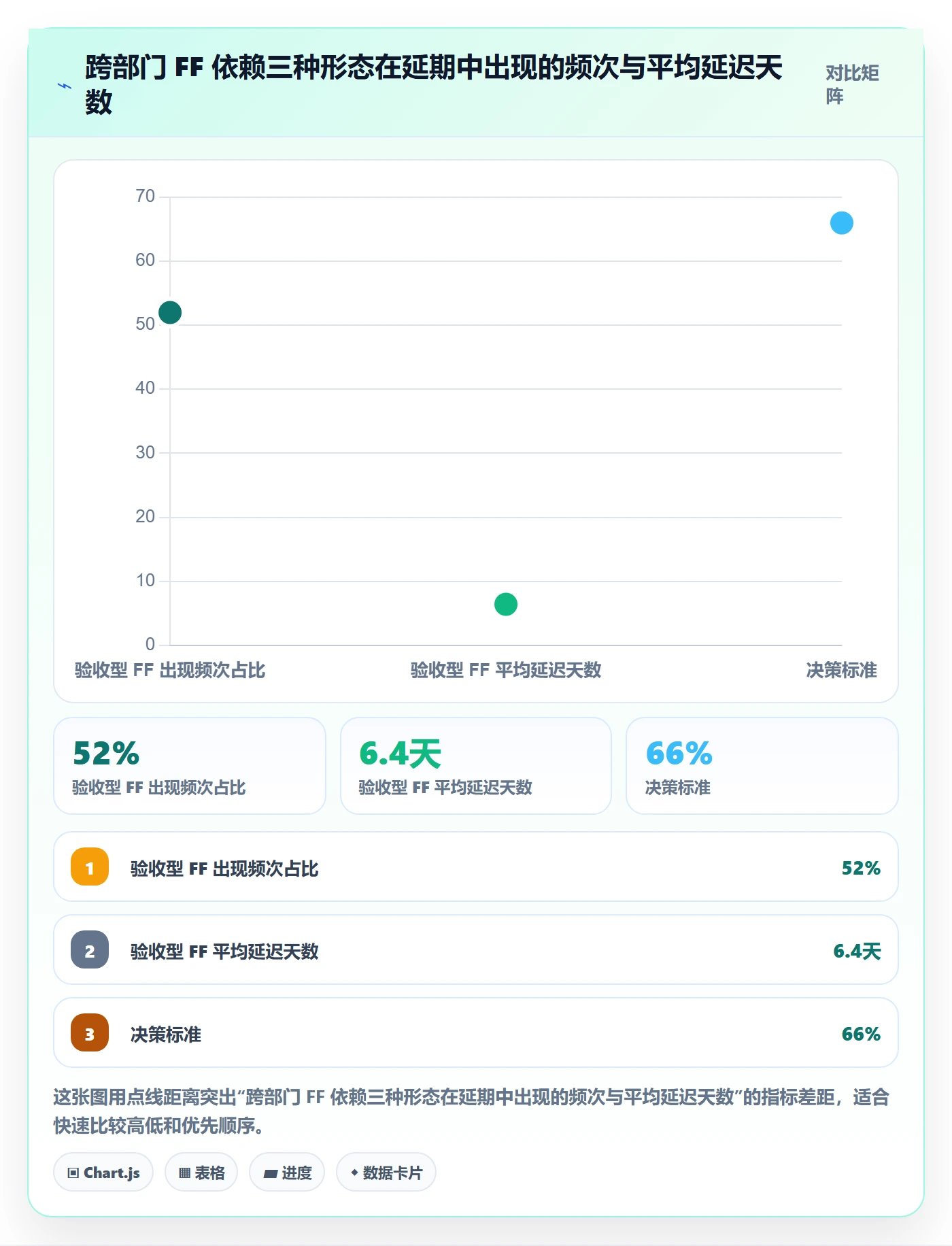Click the description paragraph below the list
Screen dimensions: 952x1246
(471, 1111)
